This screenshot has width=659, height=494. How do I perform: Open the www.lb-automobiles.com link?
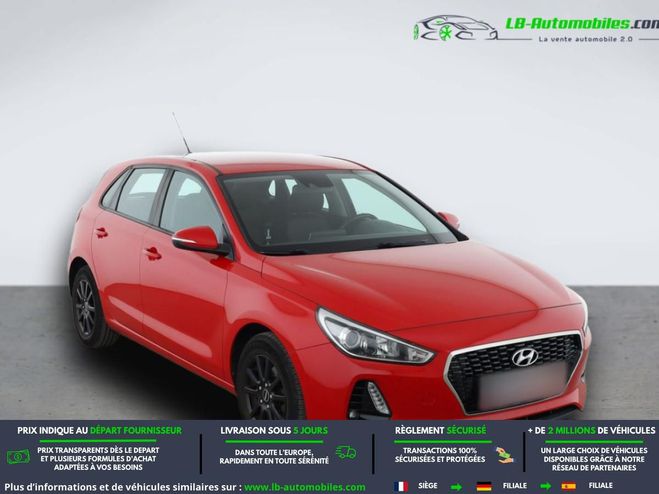pos(305,487)
